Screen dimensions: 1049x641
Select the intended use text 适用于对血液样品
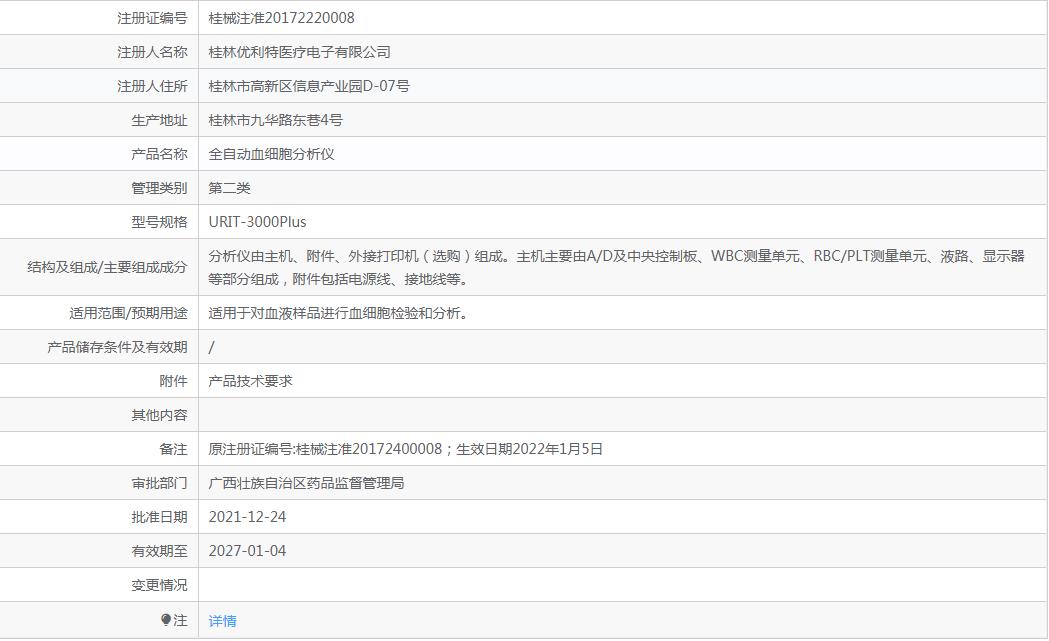(x=338, y=313)
